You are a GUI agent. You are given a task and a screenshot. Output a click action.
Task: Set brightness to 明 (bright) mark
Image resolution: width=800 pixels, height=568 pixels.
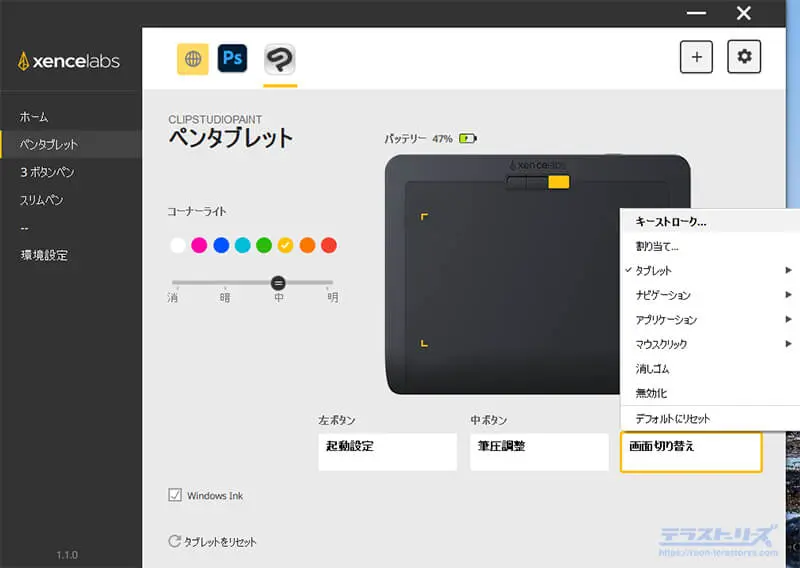333,297
